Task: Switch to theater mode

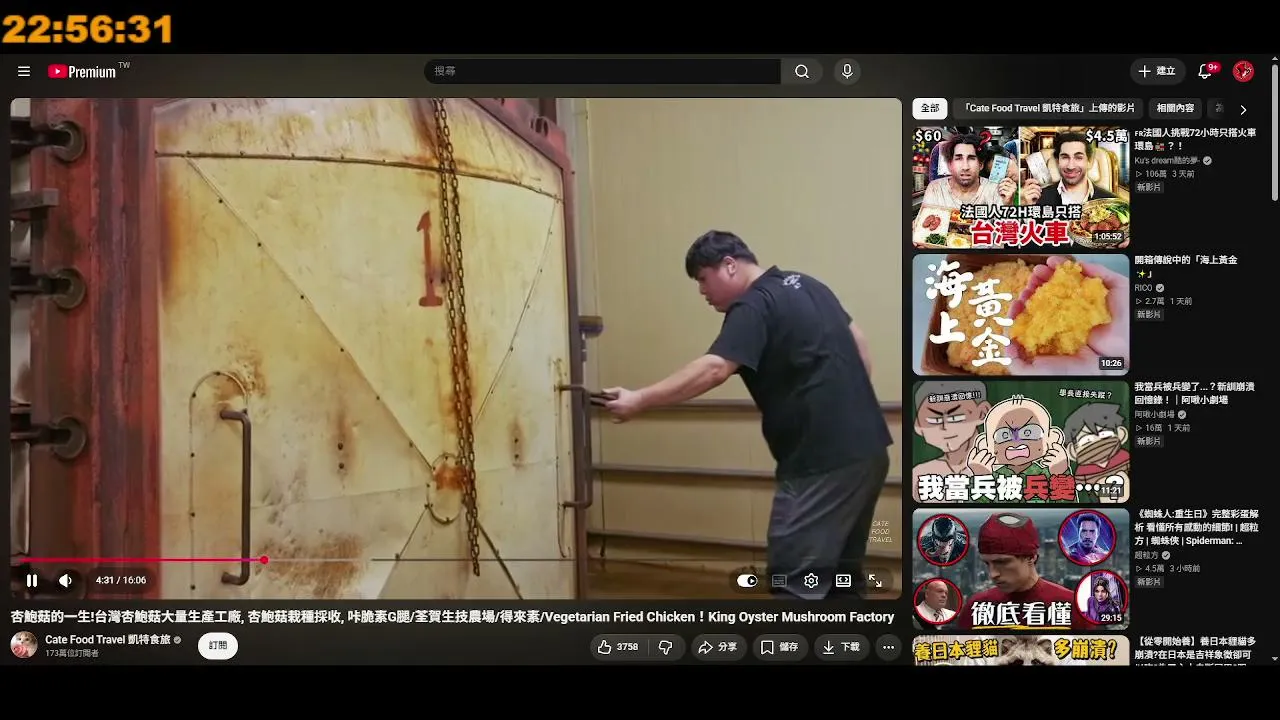Action: [x=843, y=580]
